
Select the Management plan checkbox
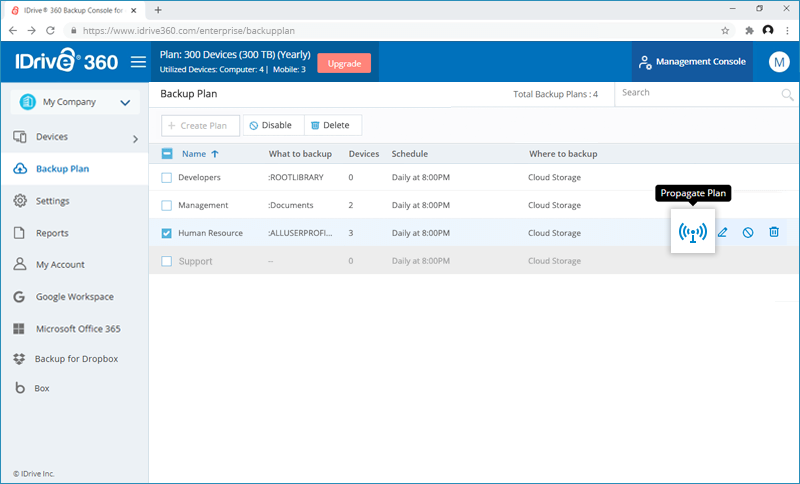tap(167, 205)
